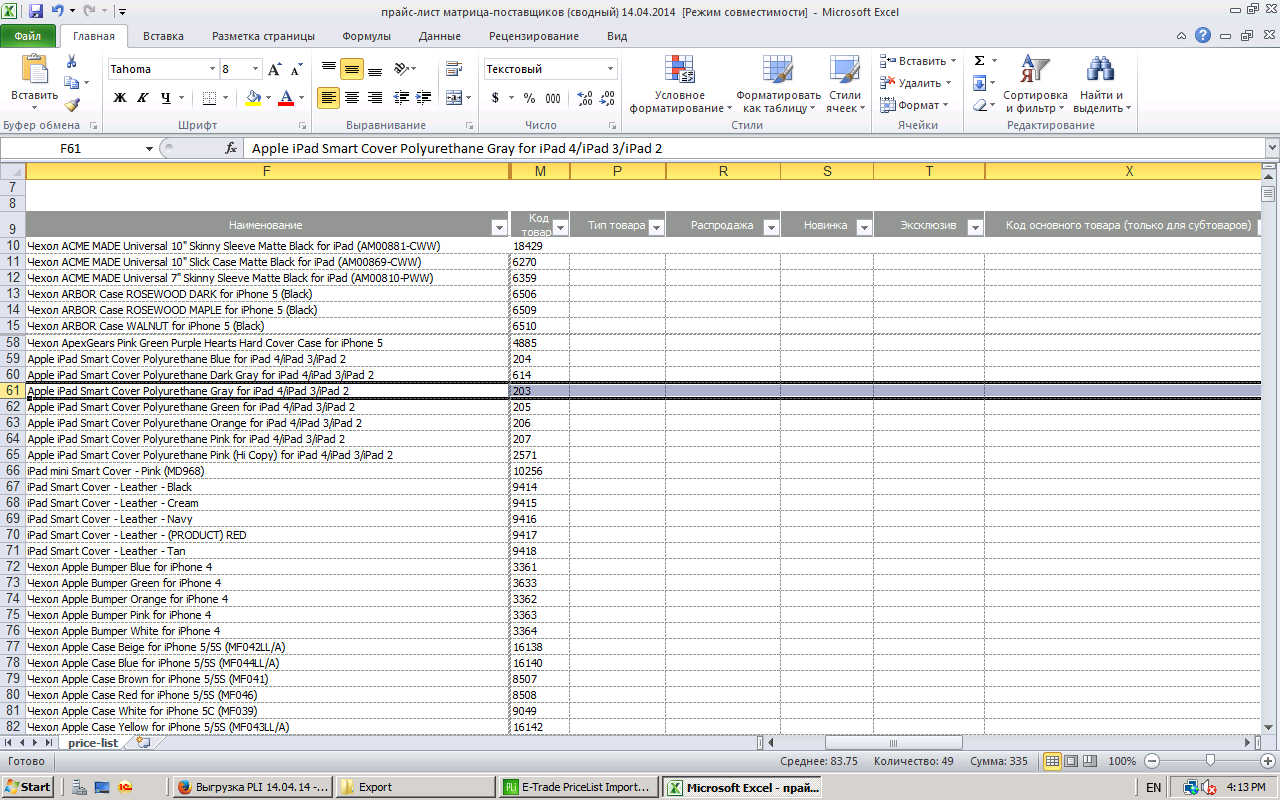Viewport: 1280px width, 800px height.
Task: Click the increase decimal places icon
Action: point(585,98)
